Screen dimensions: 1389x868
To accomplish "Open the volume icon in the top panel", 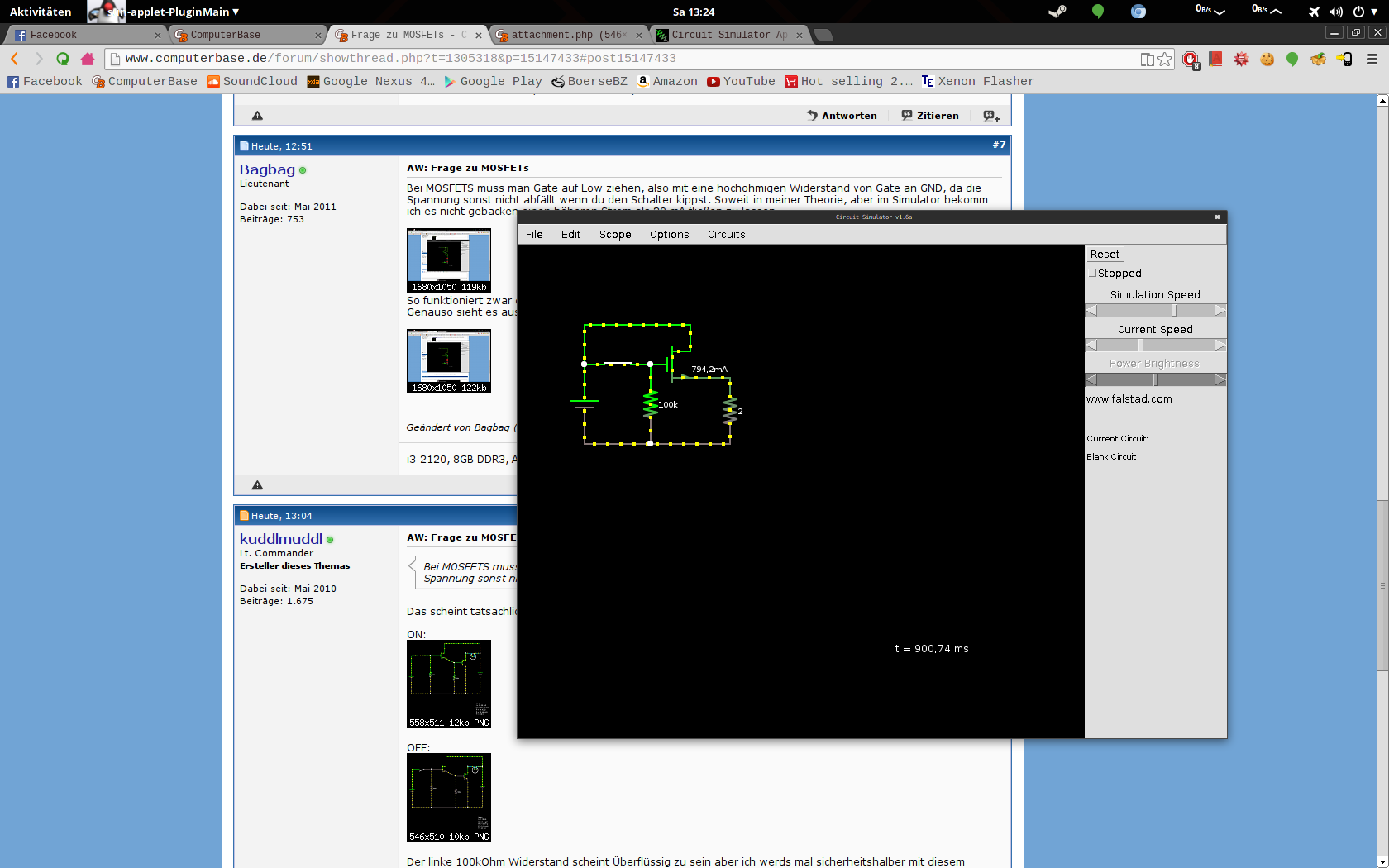I will click(x=1336, y=12).
